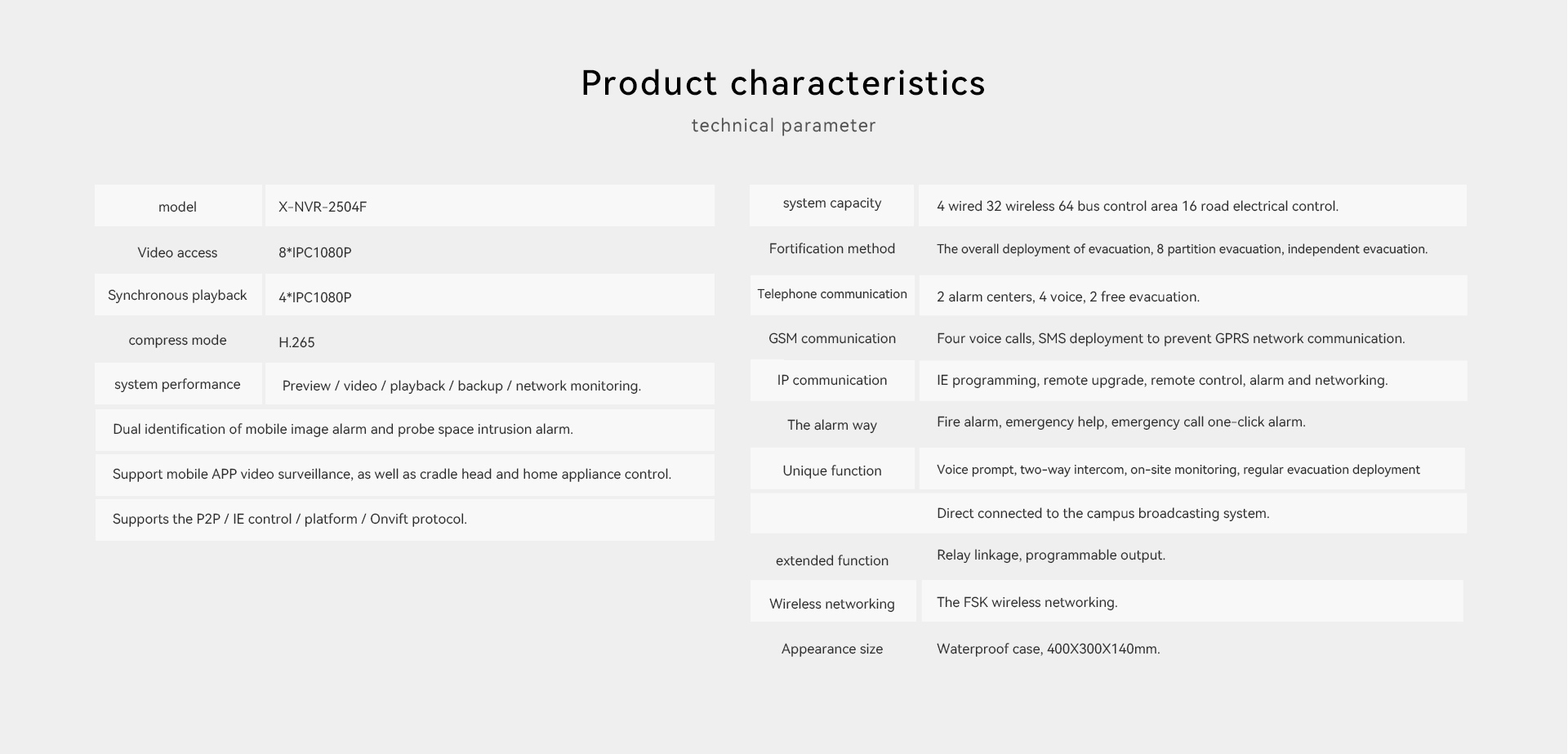Select the system performance label cell
This screenshot has height=754, width=1568.
click(x=178, y=384)
